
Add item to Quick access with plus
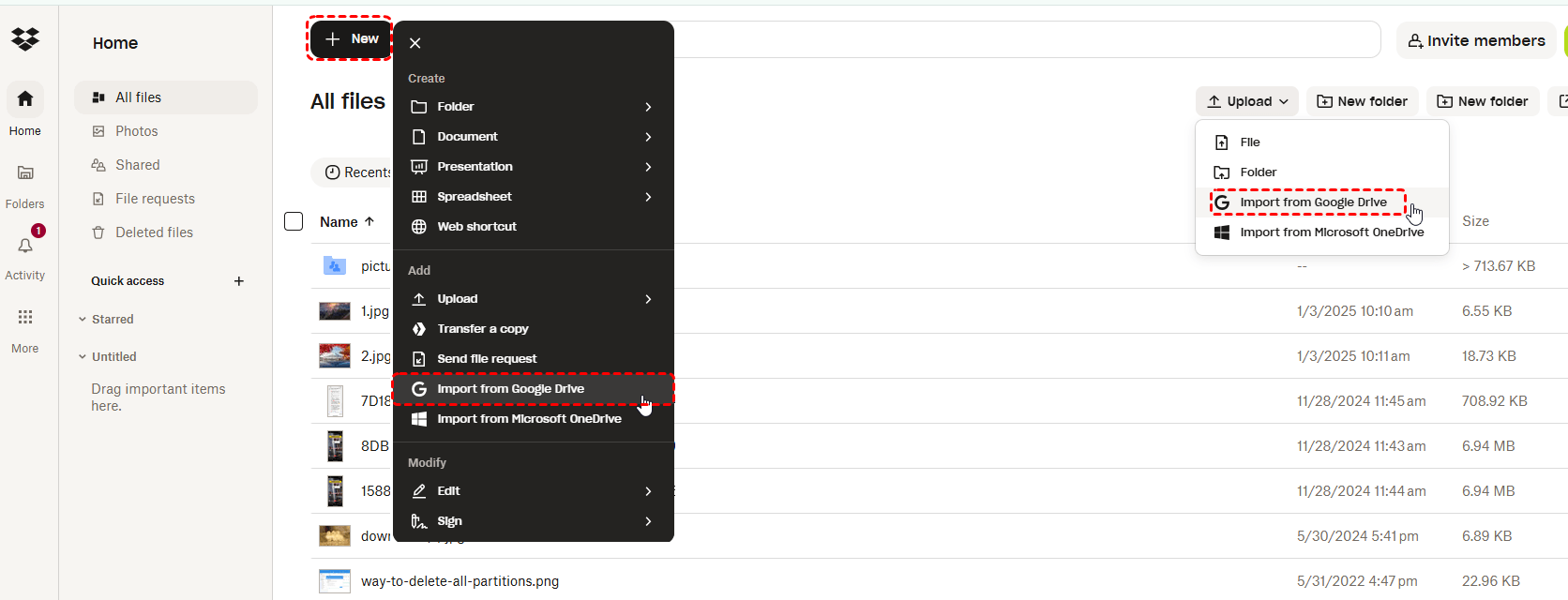[239, 281]
